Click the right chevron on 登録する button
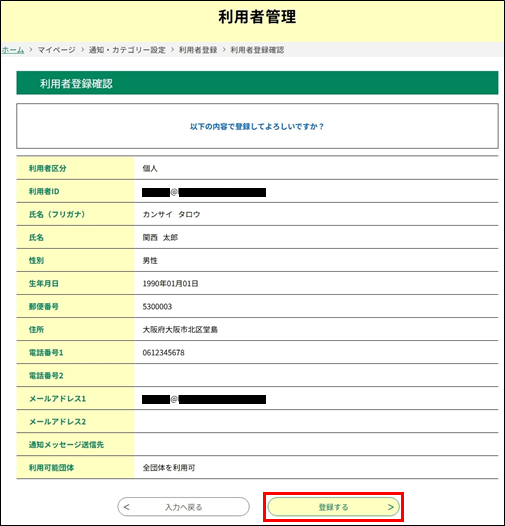Image resolution: width=505 pixels, height=526 pixels. tap(391, 507)
